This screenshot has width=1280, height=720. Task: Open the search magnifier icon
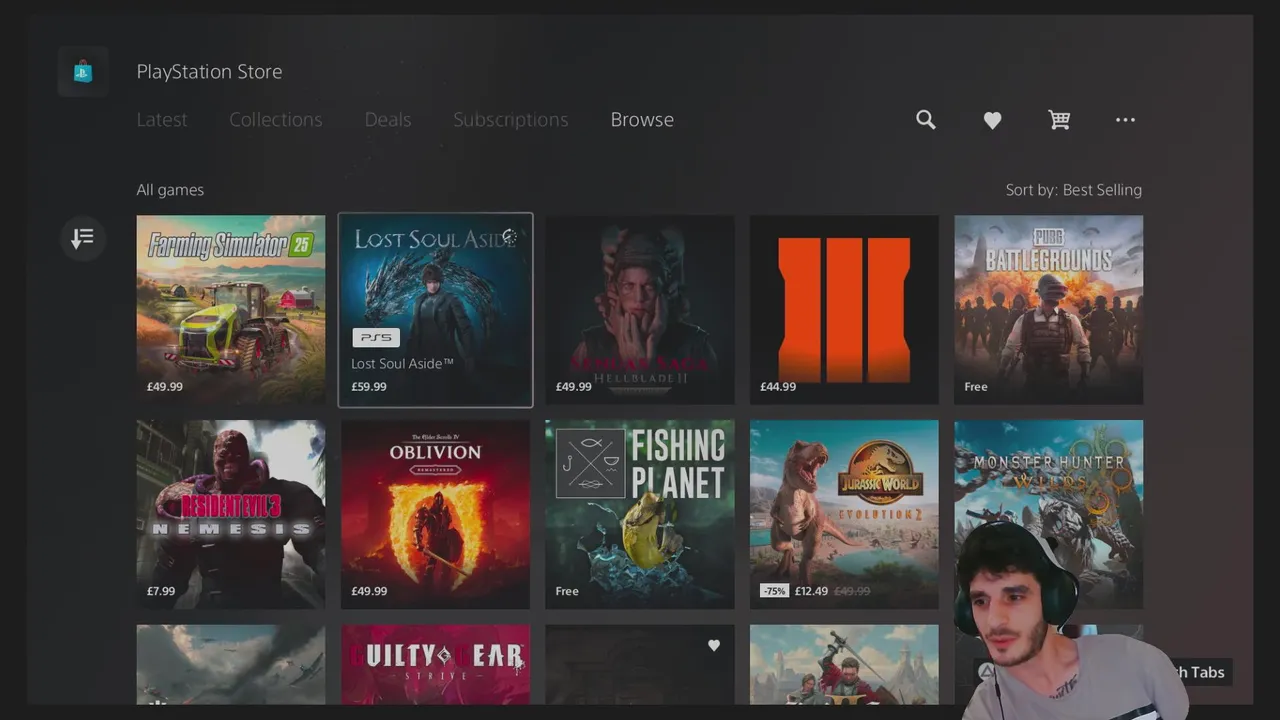pyautogui.click(x=926, y=120)
